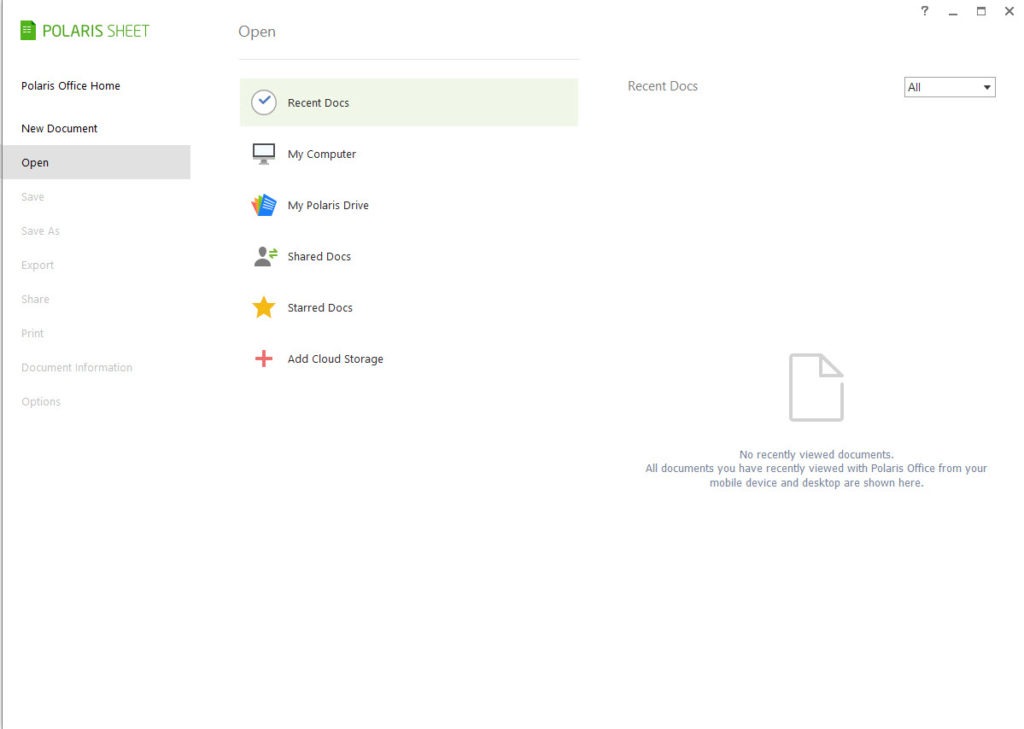Open Options in the left sidebar
Screen dimensions: 1024x729
41,402
